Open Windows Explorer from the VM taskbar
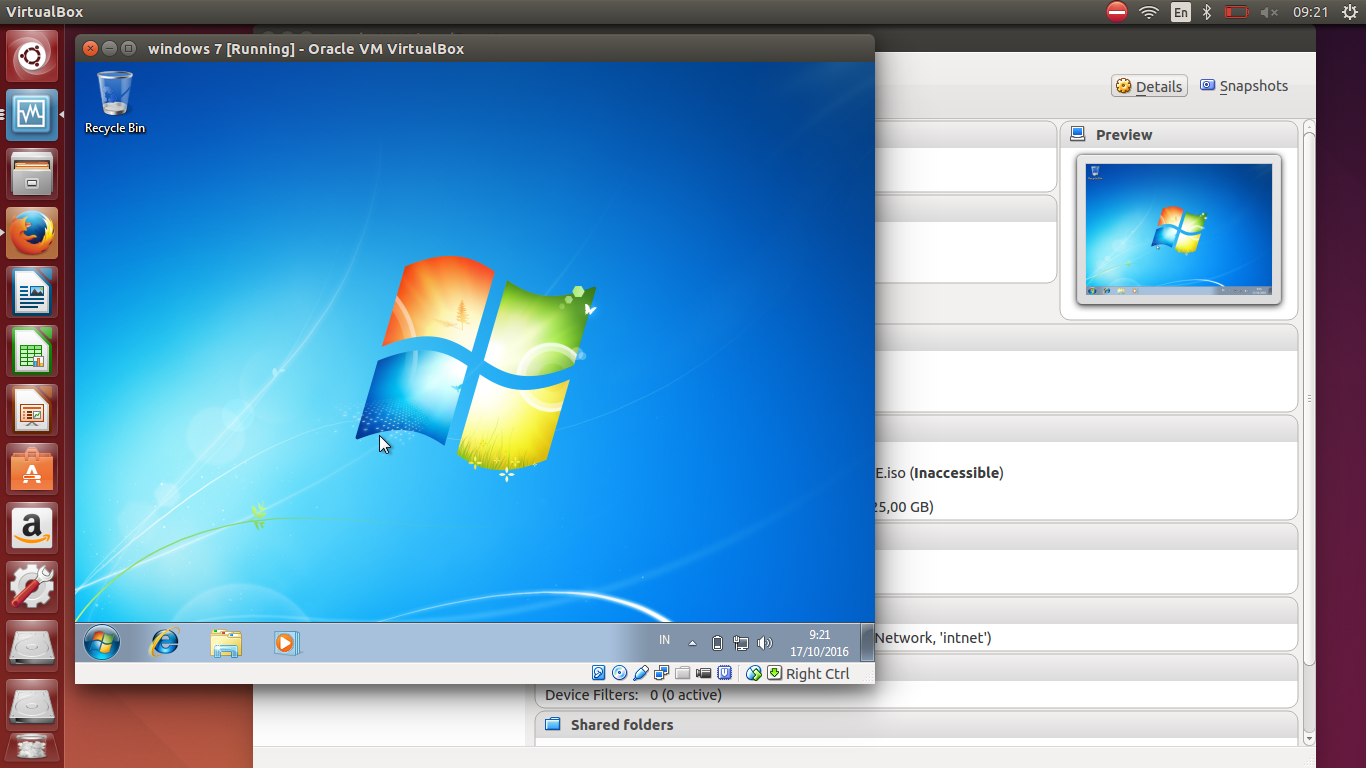The image size is (1366, 768). (226, 642)
